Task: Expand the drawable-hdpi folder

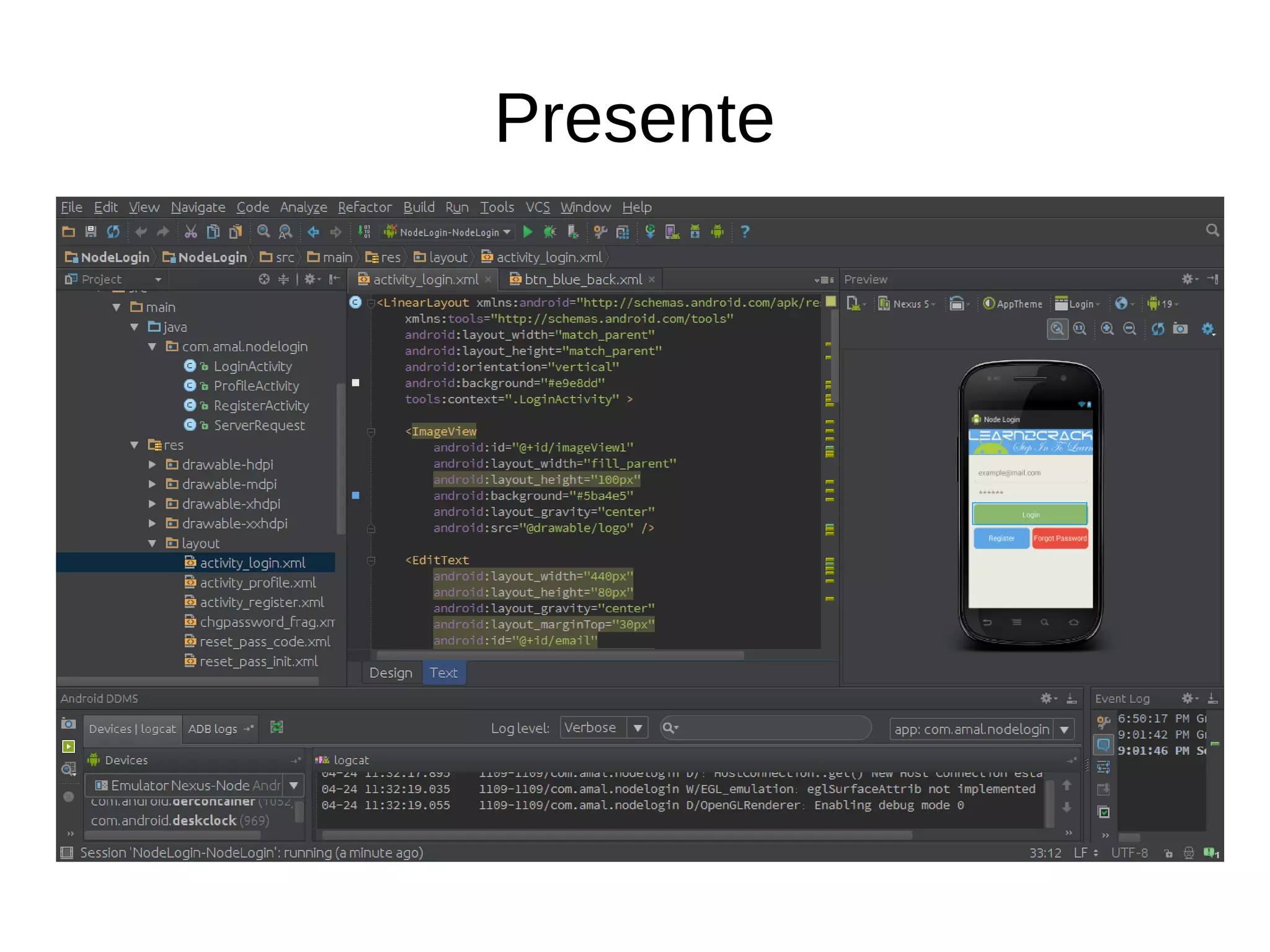Action: pos(153,465)
